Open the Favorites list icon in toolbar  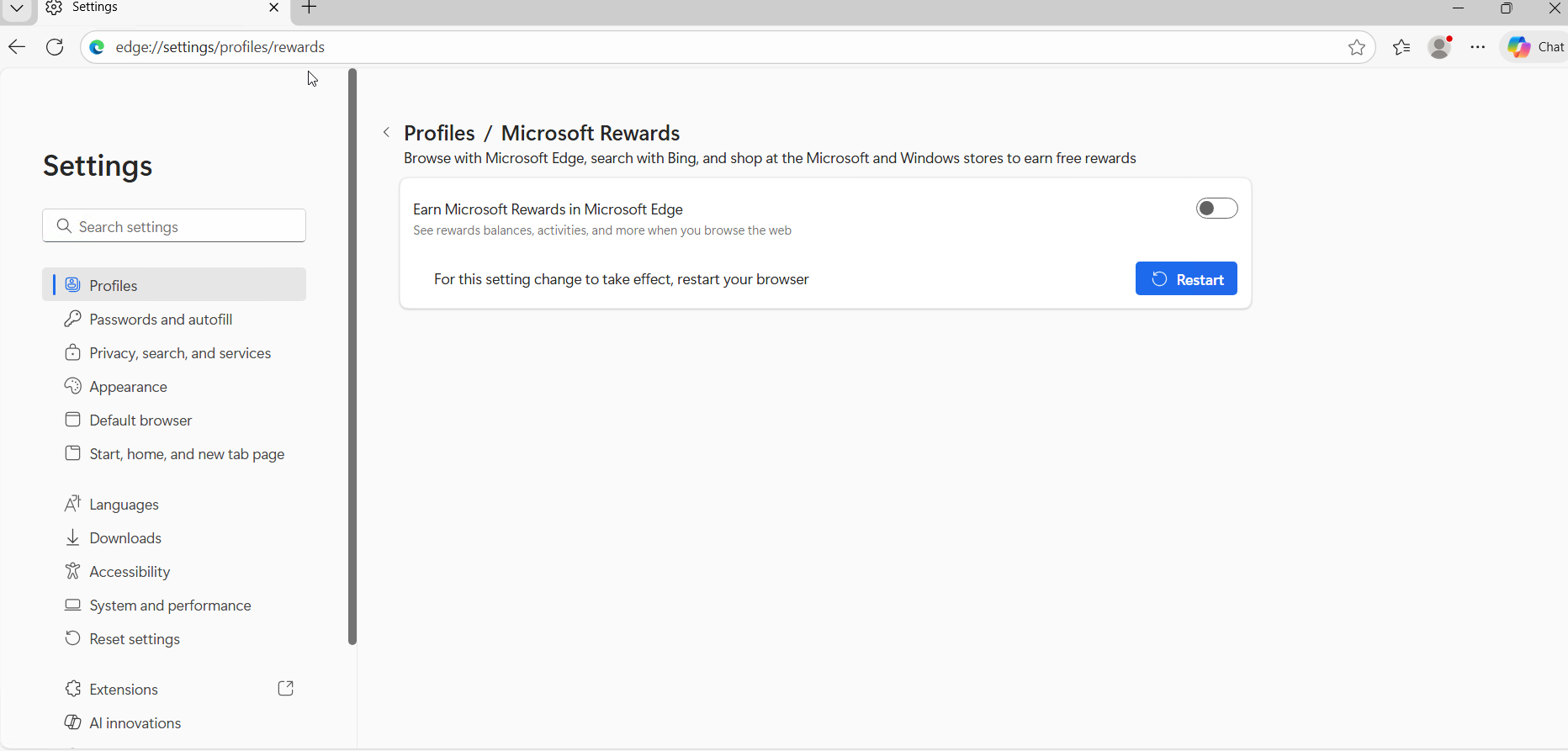pyautogui.click(x=1401, y=47)
